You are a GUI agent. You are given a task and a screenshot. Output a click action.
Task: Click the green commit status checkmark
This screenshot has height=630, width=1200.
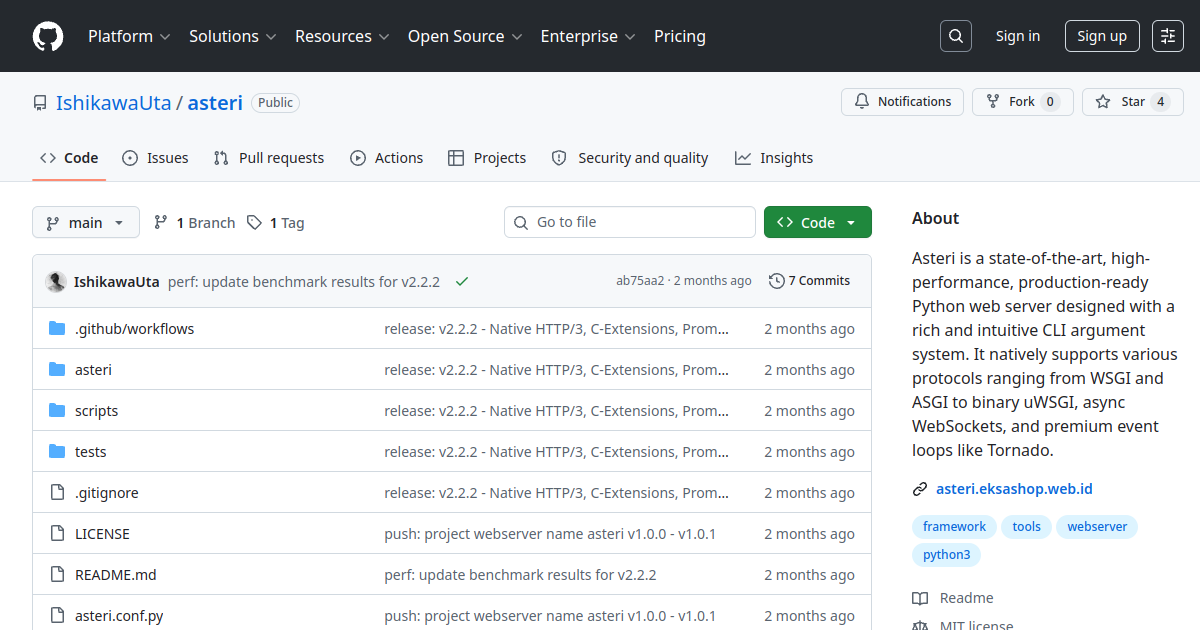462,282
